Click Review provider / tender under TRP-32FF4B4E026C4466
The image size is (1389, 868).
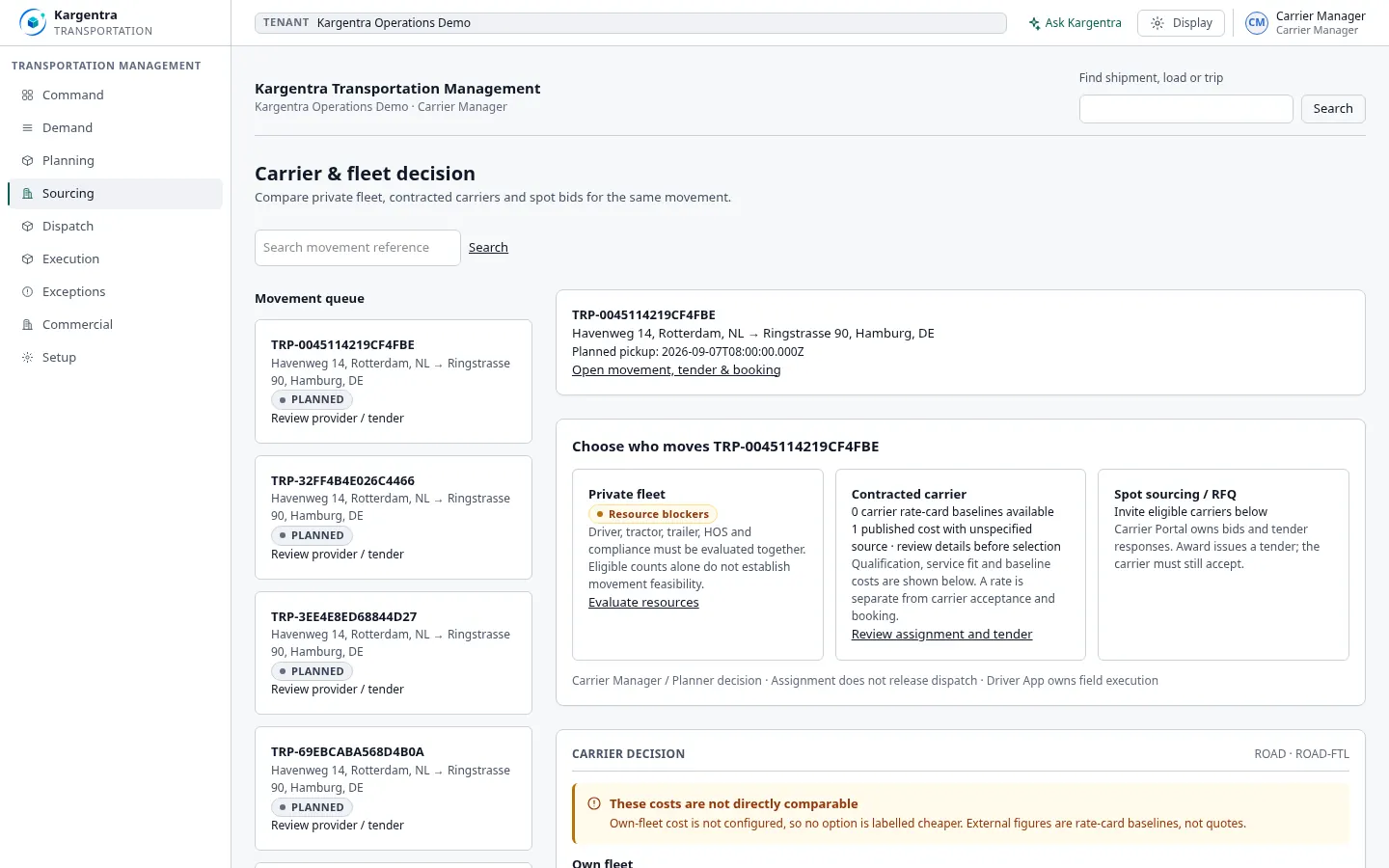click(338, 555)
